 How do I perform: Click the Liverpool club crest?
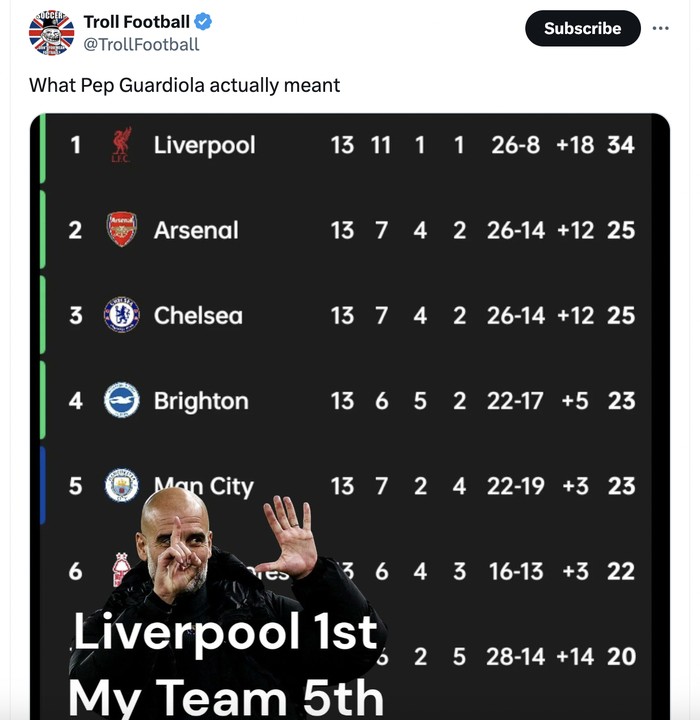[121, 146]
